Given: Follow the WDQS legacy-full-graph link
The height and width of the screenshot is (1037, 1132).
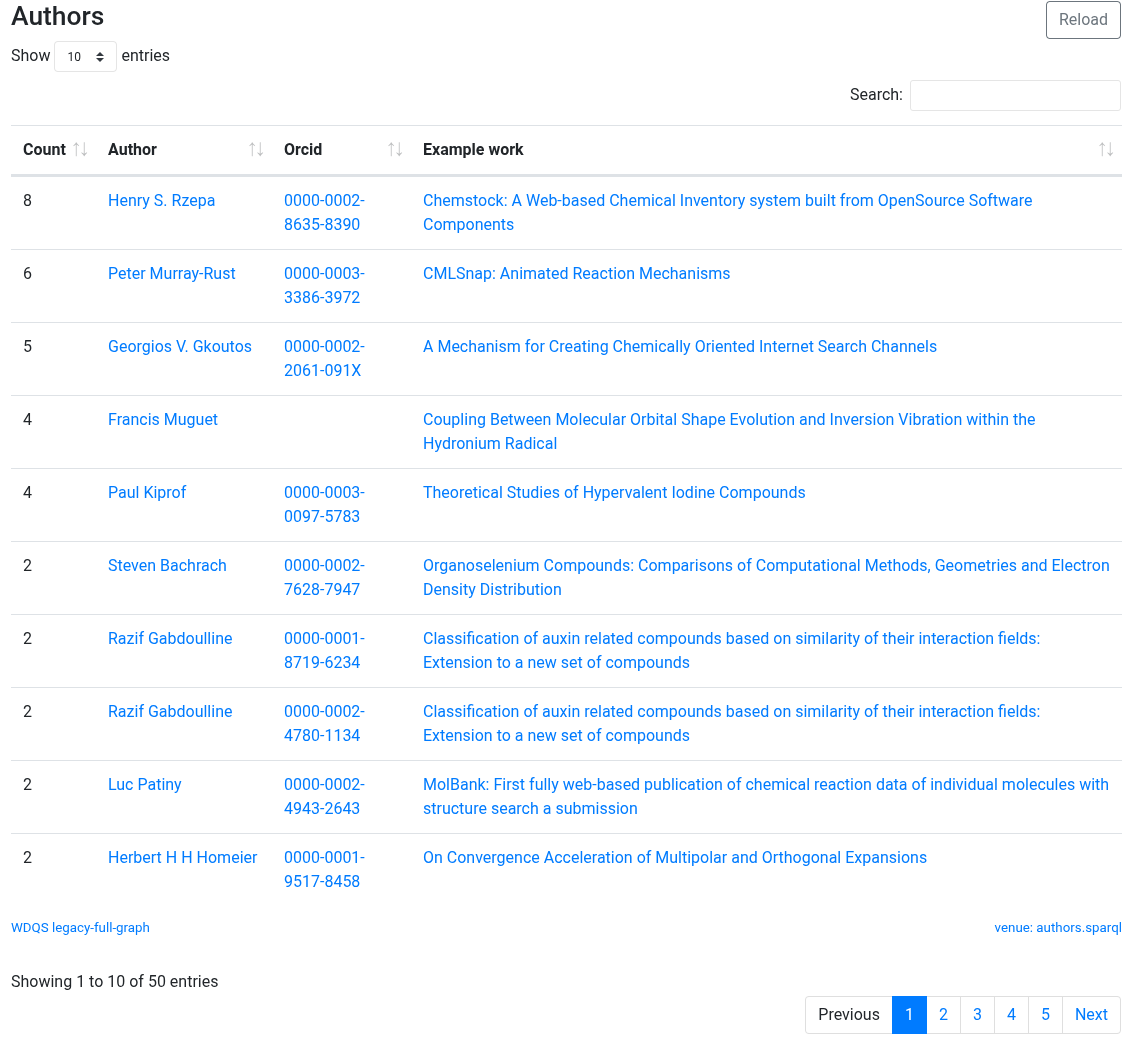Looking at the screenshot, I should click(x=80, y=927).
